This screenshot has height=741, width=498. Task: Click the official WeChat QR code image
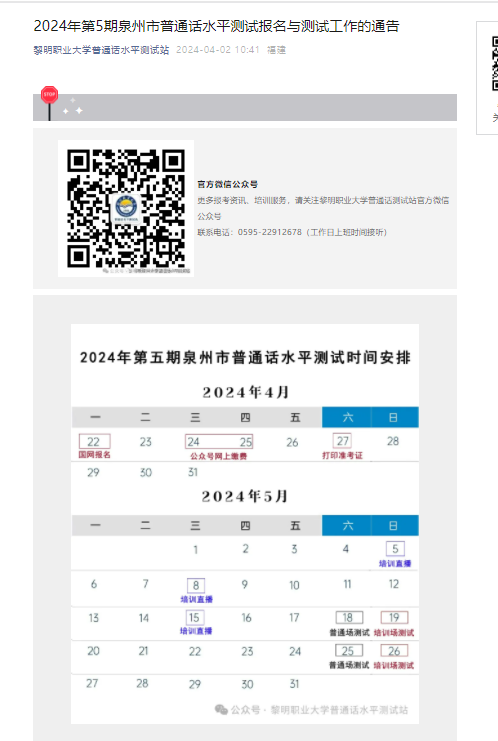point(126,208)
